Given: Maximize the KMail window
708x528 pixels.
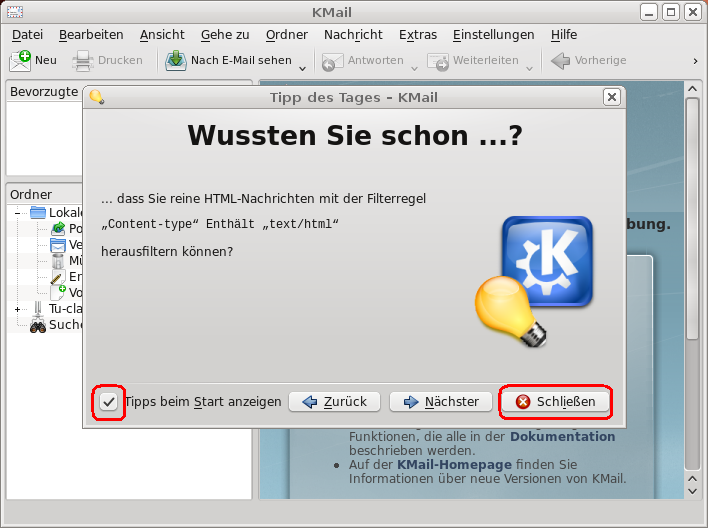Looking at the screenshot, I should pyautogui.click(x=671, y=12).
